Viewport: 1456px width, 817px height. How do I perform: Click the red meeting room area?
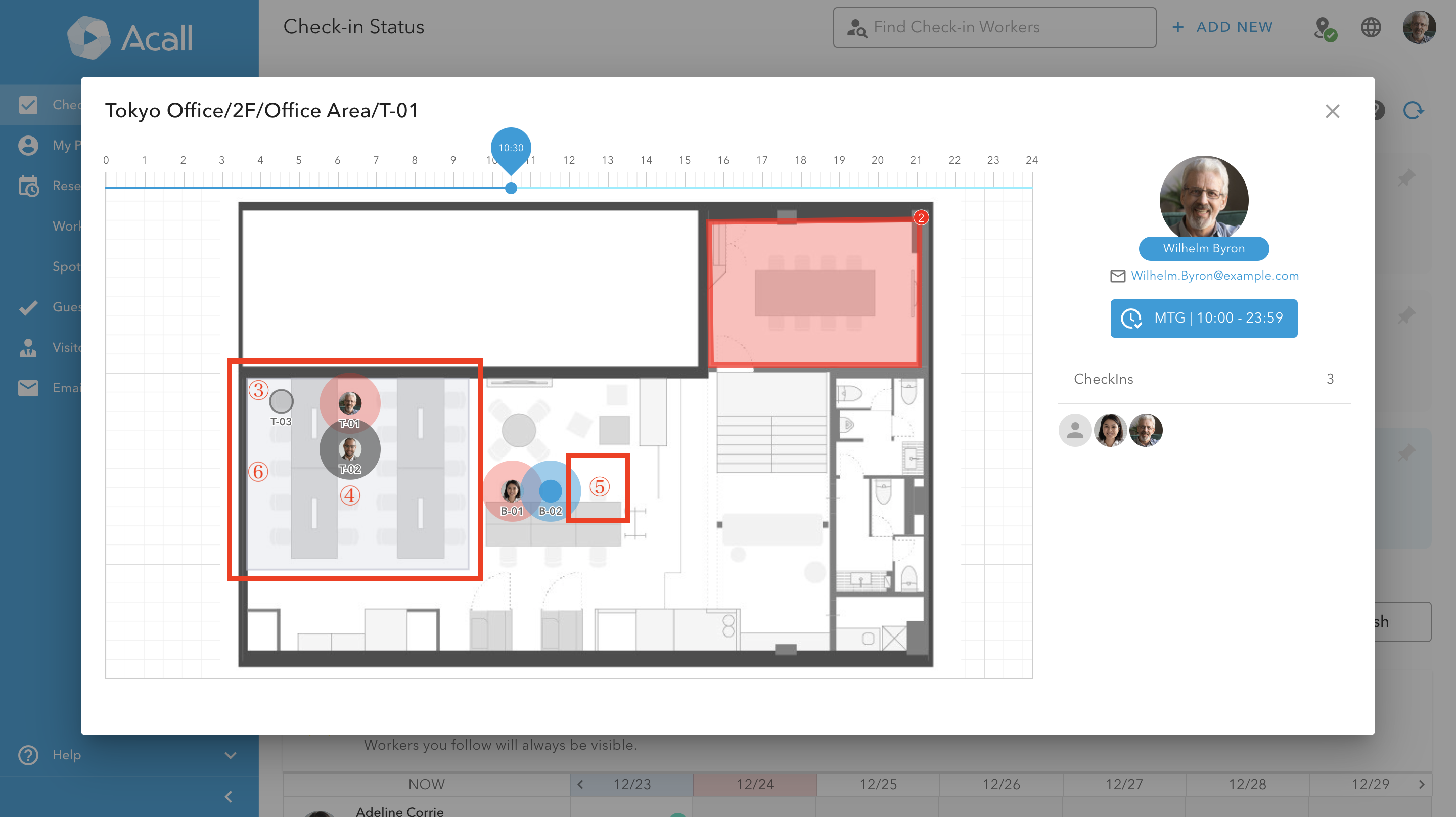(x=814, y=292)
